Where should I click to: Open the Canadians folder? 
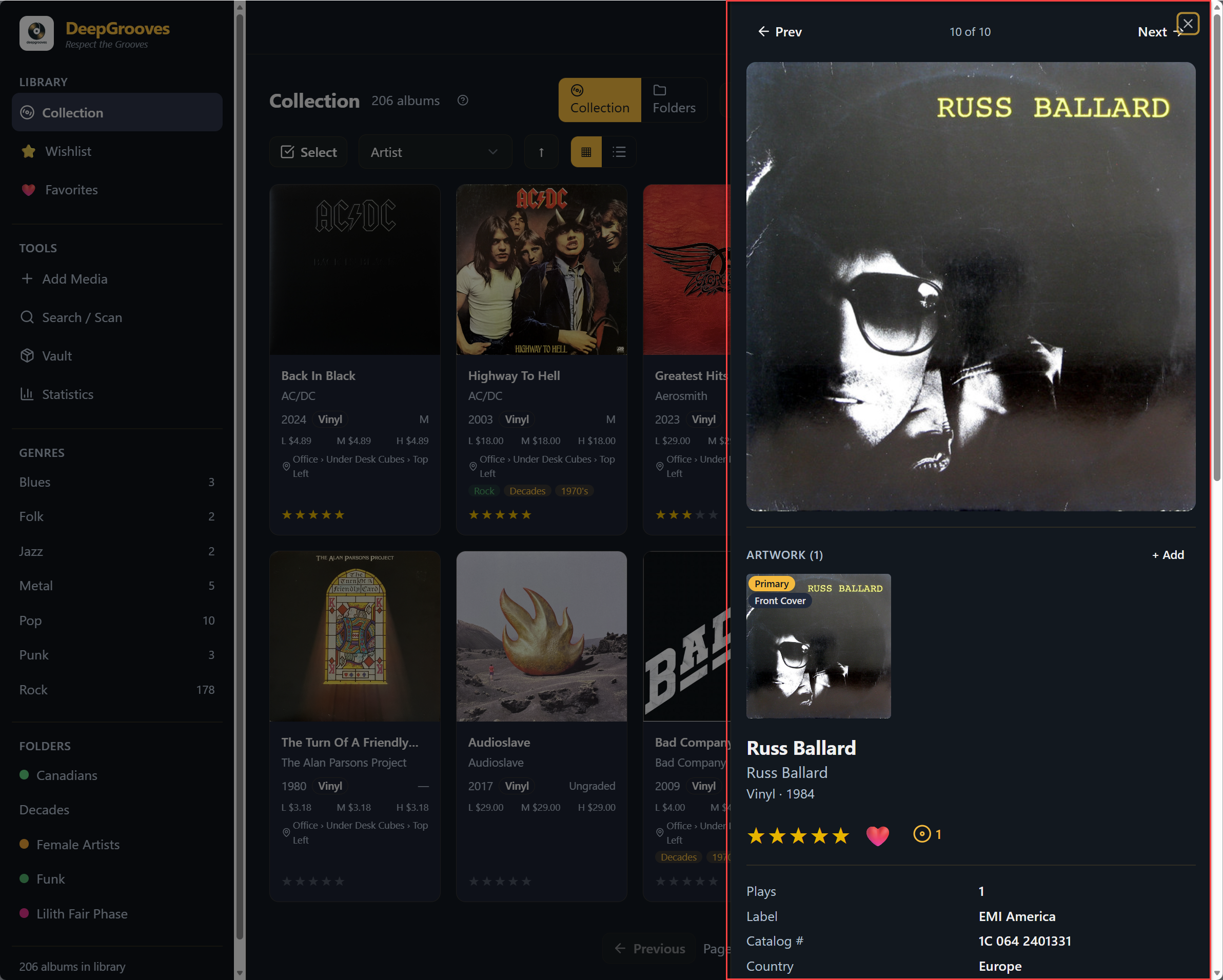point(117,775)
